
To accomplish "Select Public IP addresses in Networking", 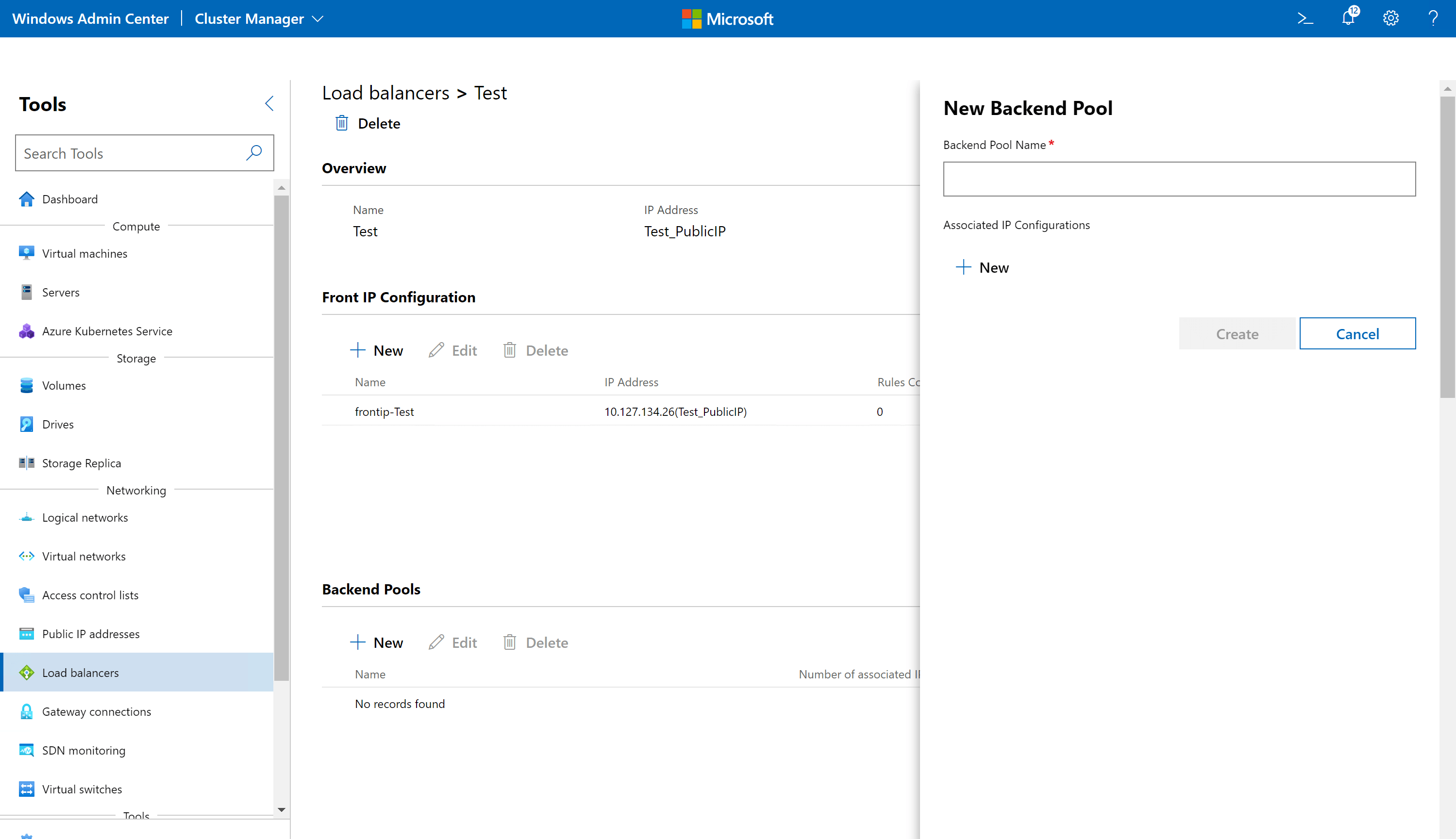I will click(x=90, y=633).
